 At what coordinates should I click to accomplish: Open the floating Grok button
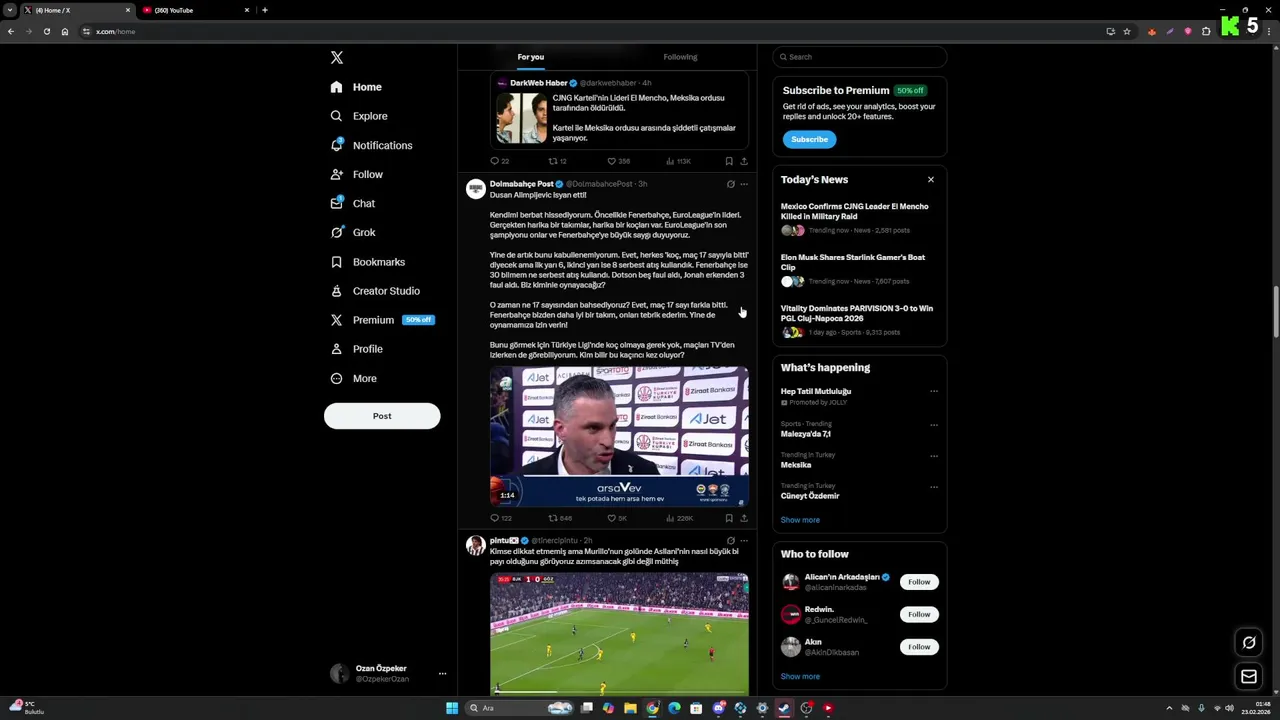click(x=1249, y=642)
